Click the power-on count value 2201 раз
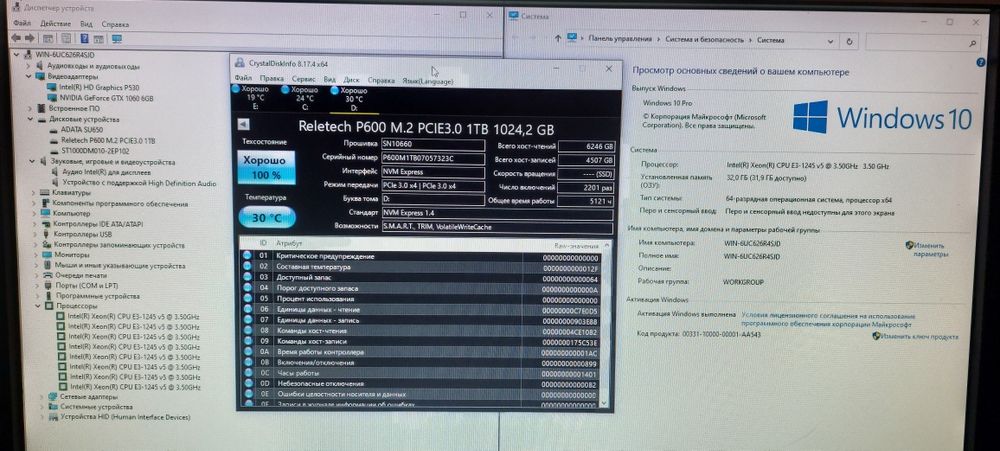Image resolution: width=1000 pixels, height=451 pixels. click(x=586, y=188)
